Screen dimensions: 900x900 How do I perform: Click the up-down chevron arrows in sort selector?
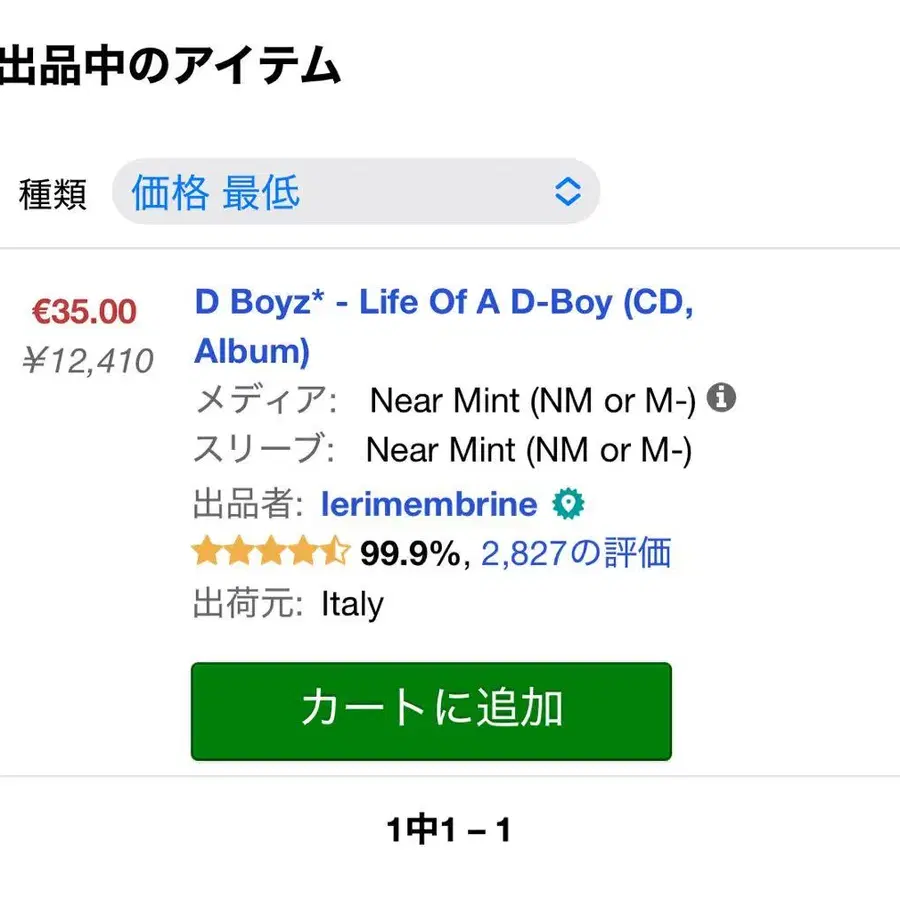[567, 192]
